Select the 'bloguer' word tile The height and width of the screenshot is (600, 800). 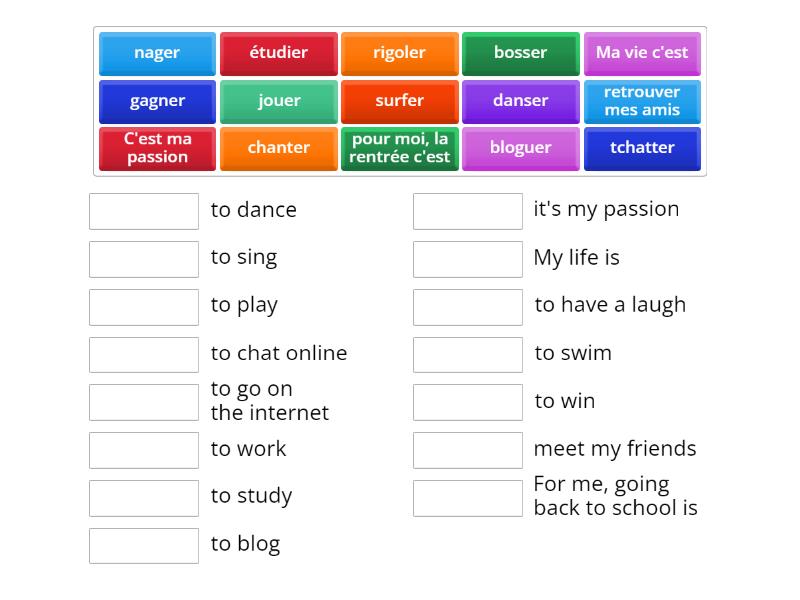[x=520, y=148]
